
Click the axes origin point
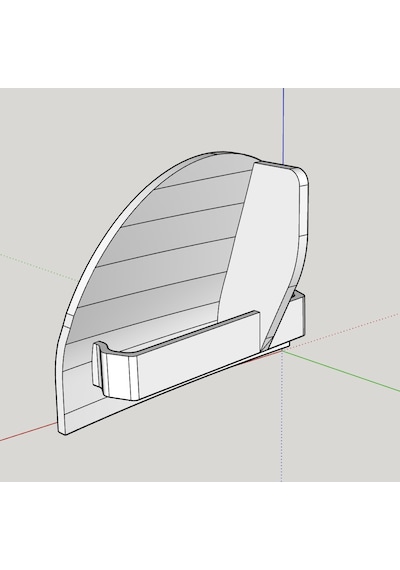(283, 350)
